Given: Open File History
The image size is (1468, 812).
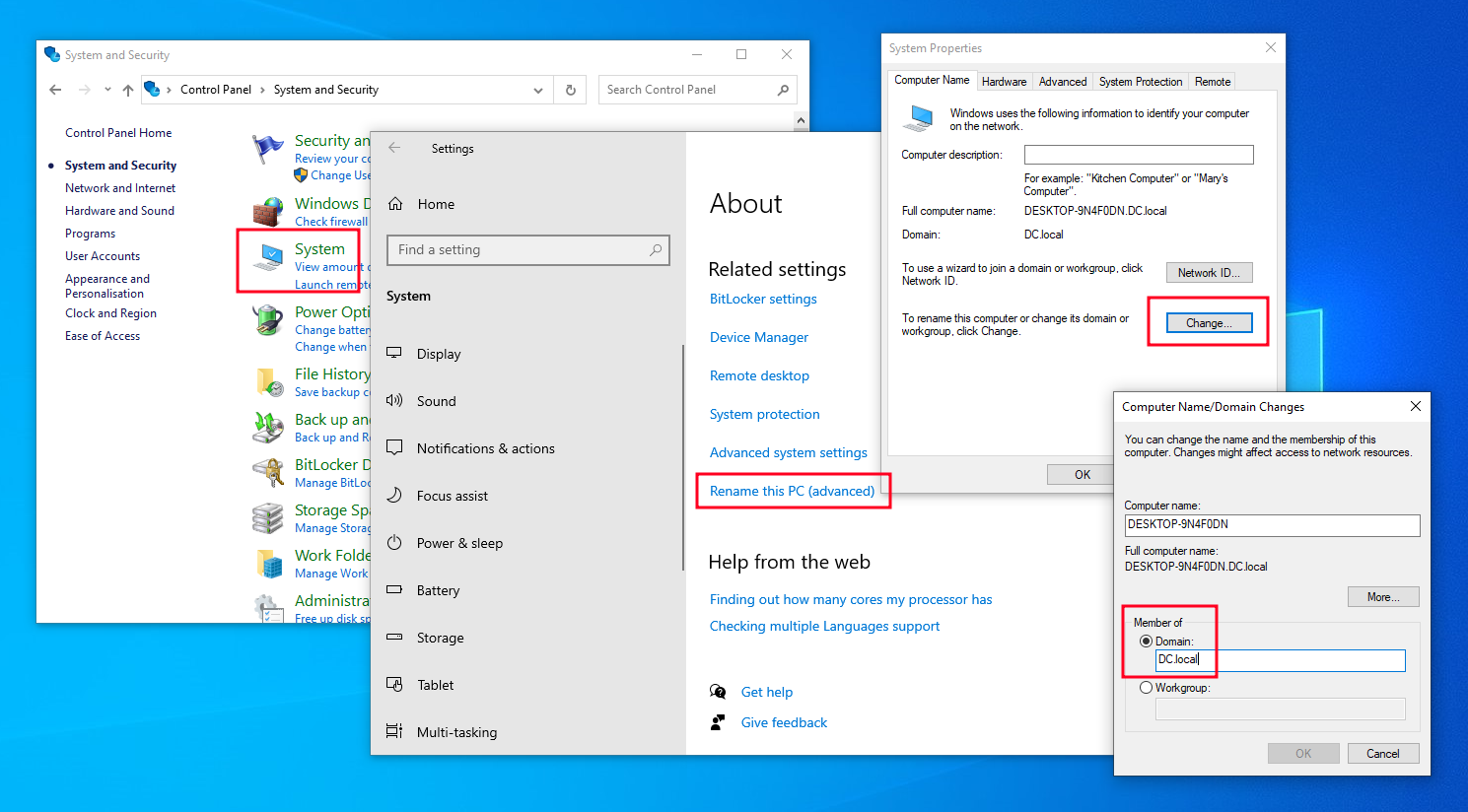Looking at the screenshot, I should tap(330, 373).
